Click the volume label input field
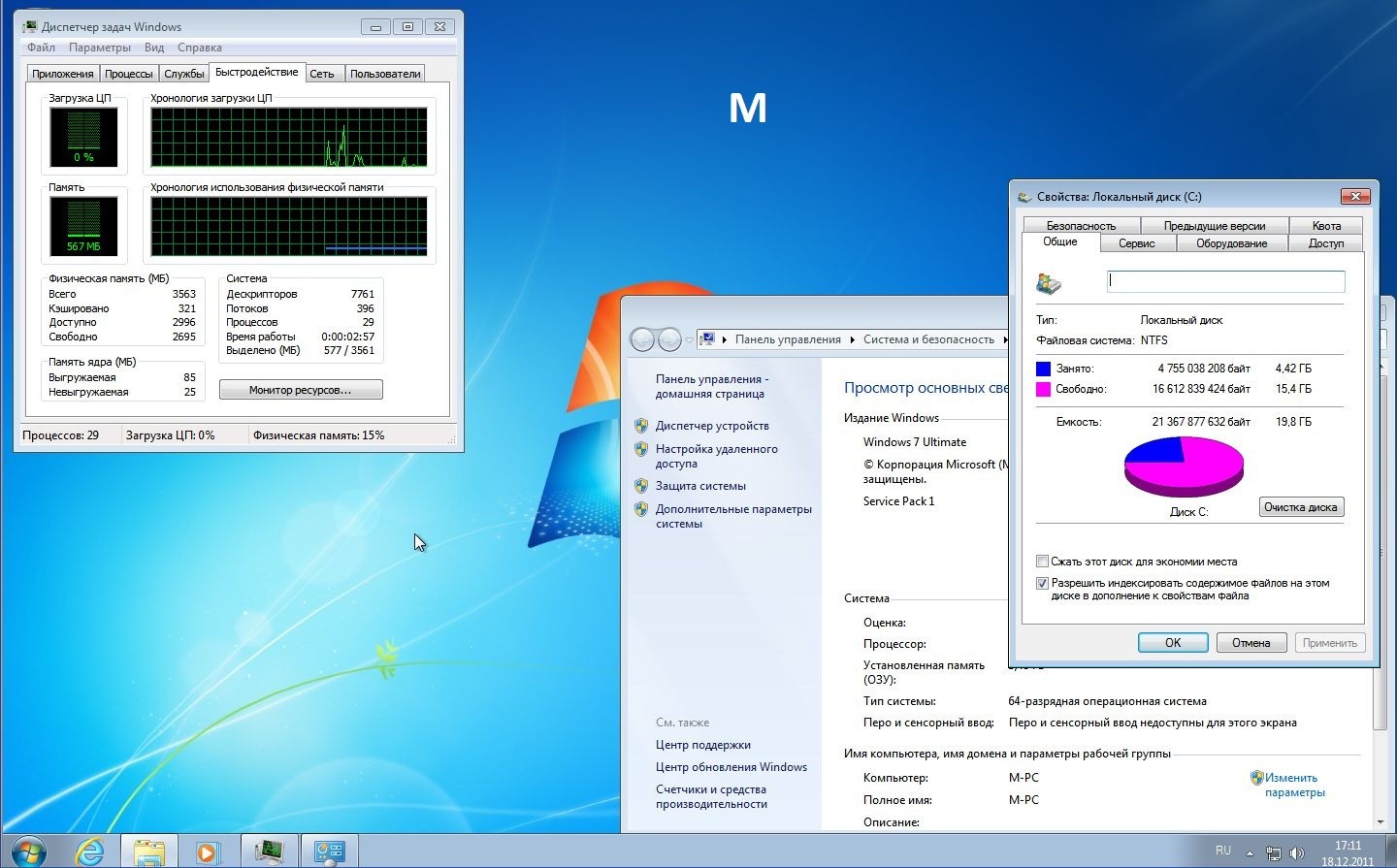The image size is (1397, 868). pos(1226,281)
